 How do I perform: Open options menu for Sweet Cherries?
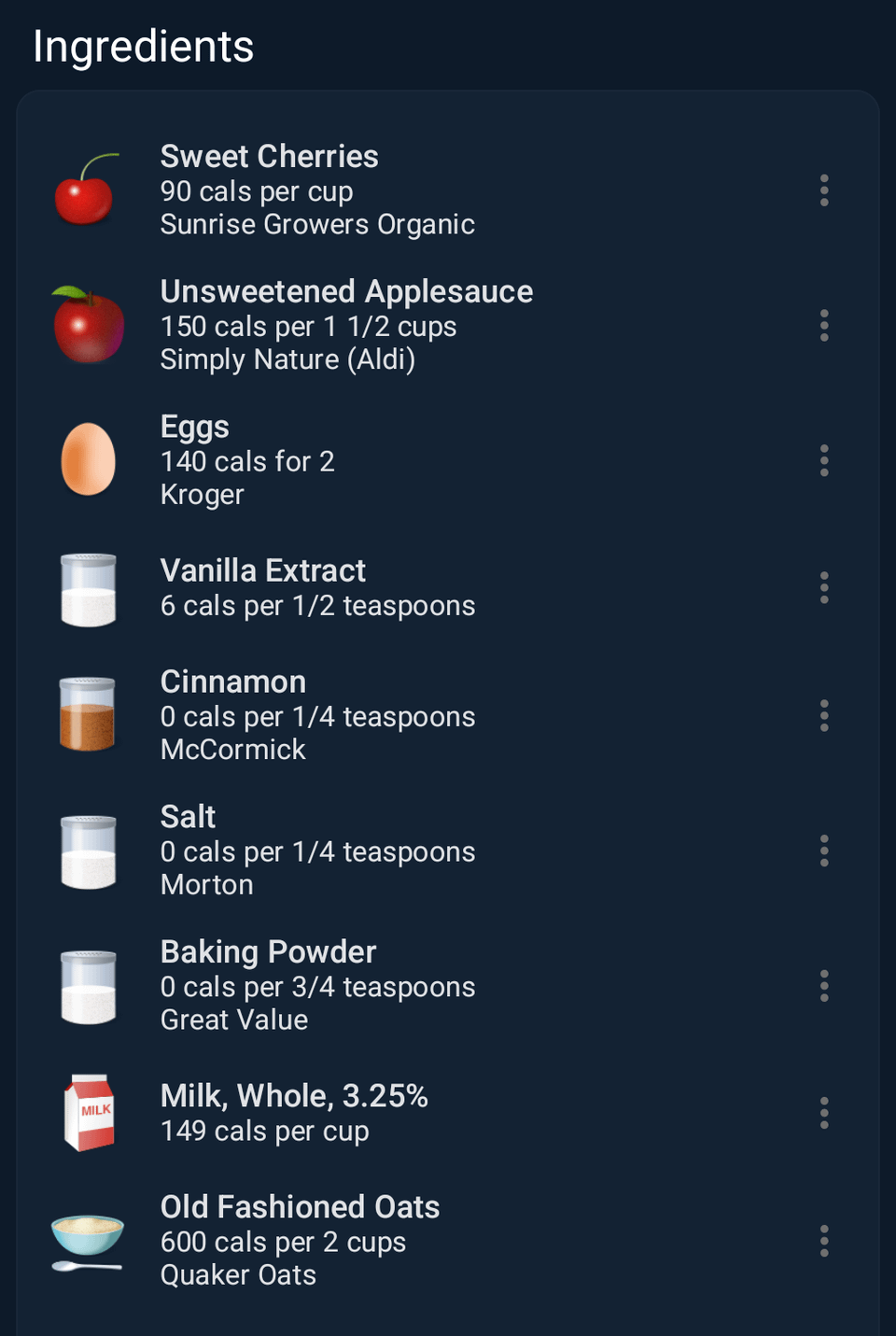tap(824, 190)
